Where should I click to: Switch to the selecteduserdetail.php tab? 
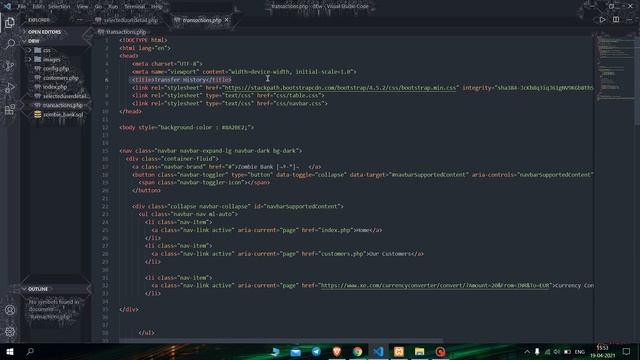pyautogui.click(x=127, y=20)
